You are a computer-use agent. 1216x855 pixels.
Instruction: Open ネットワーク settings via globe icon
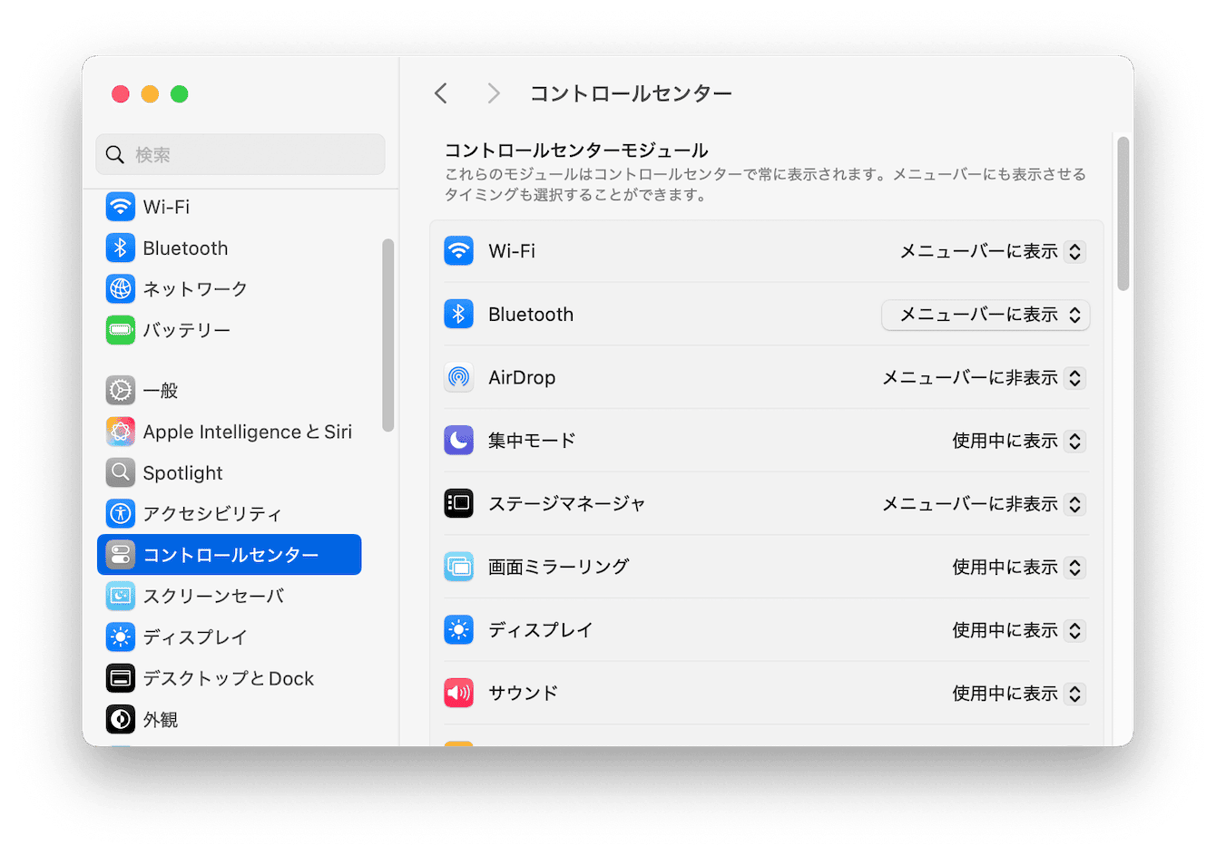[120, 289]
